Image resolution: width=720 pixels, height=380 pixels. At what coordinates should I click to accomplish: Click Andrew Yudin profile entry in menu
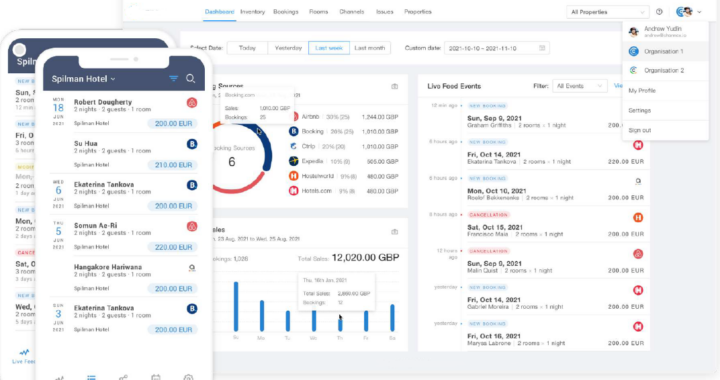point(666,31)
